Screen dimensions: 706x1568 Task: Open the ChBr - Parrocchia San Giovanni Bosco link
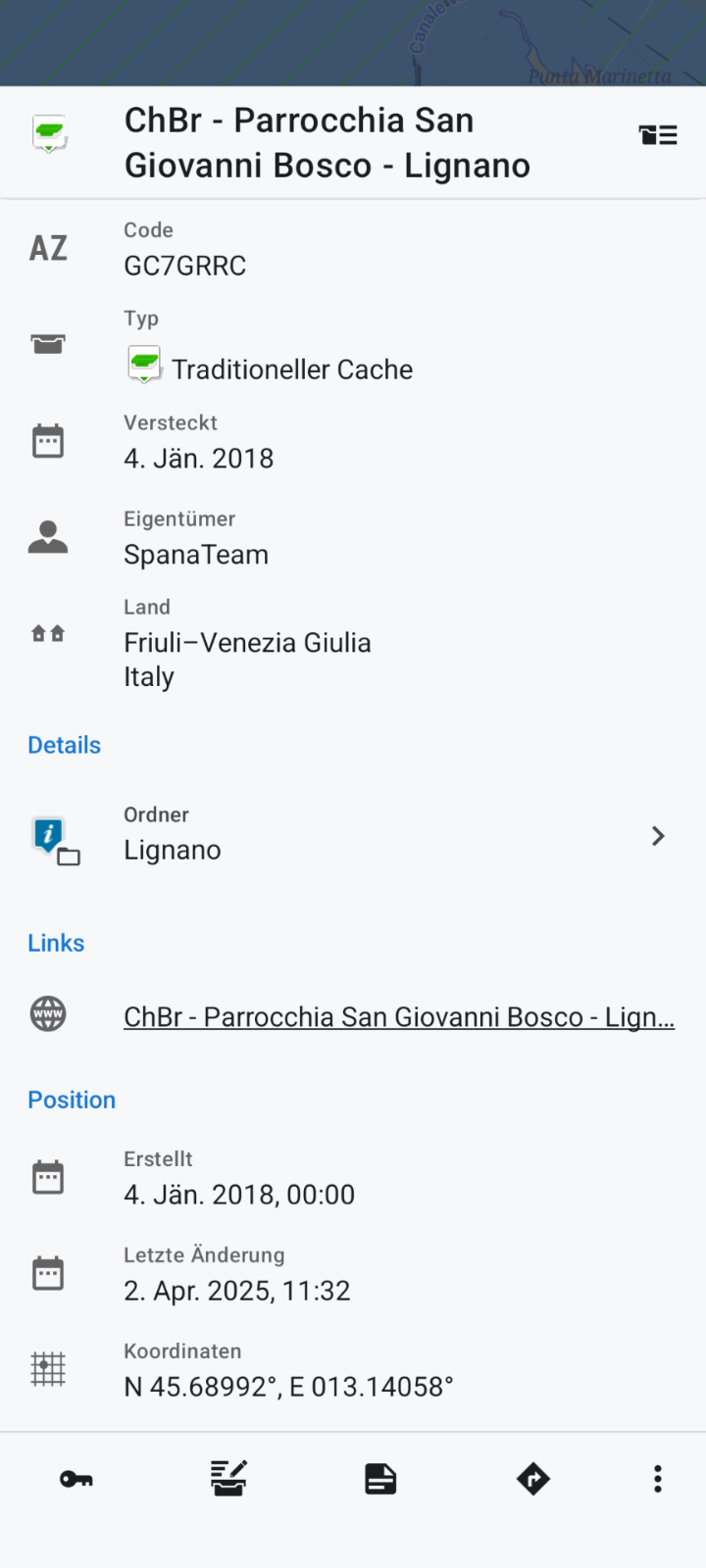(399, 1017)
